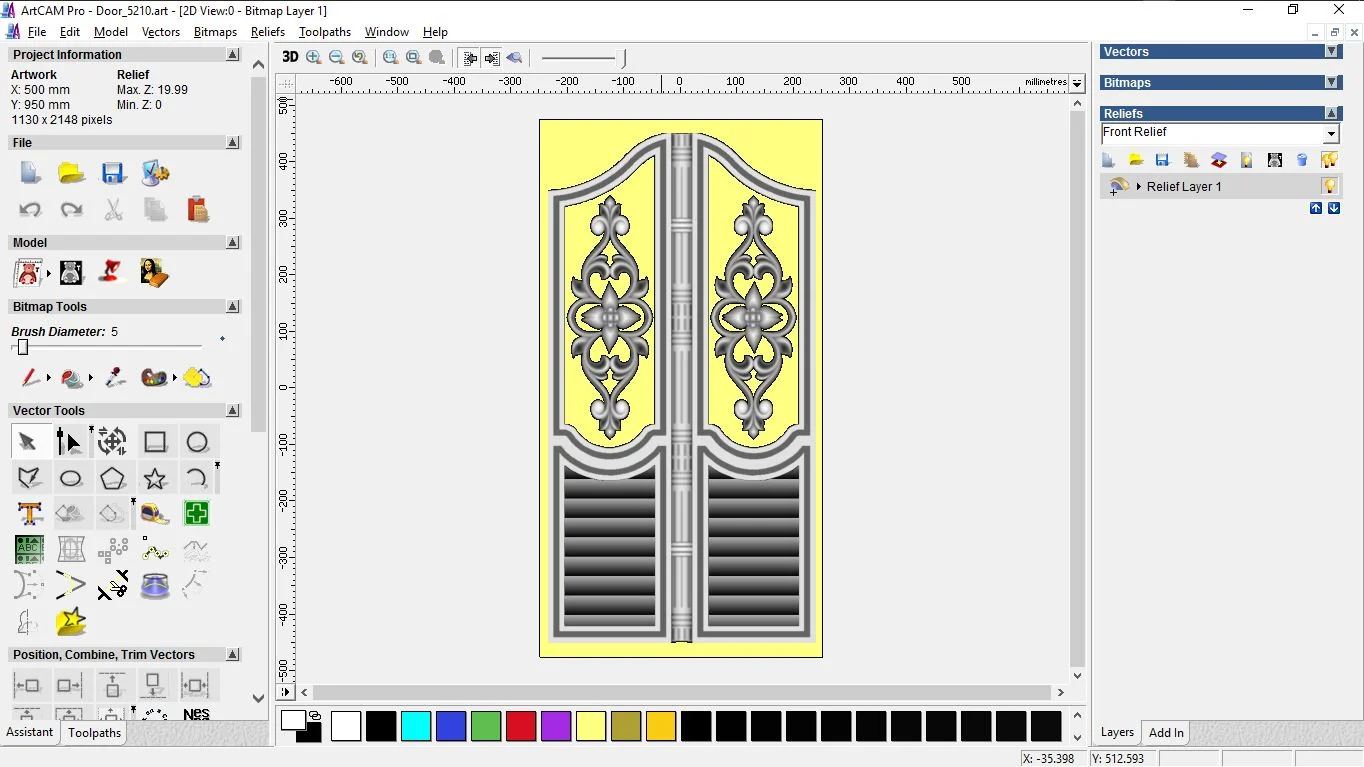Viewport: 1364px width, 767px height.
Task: Select the vector Rectangle creation tool
Action: coord(156,440)
